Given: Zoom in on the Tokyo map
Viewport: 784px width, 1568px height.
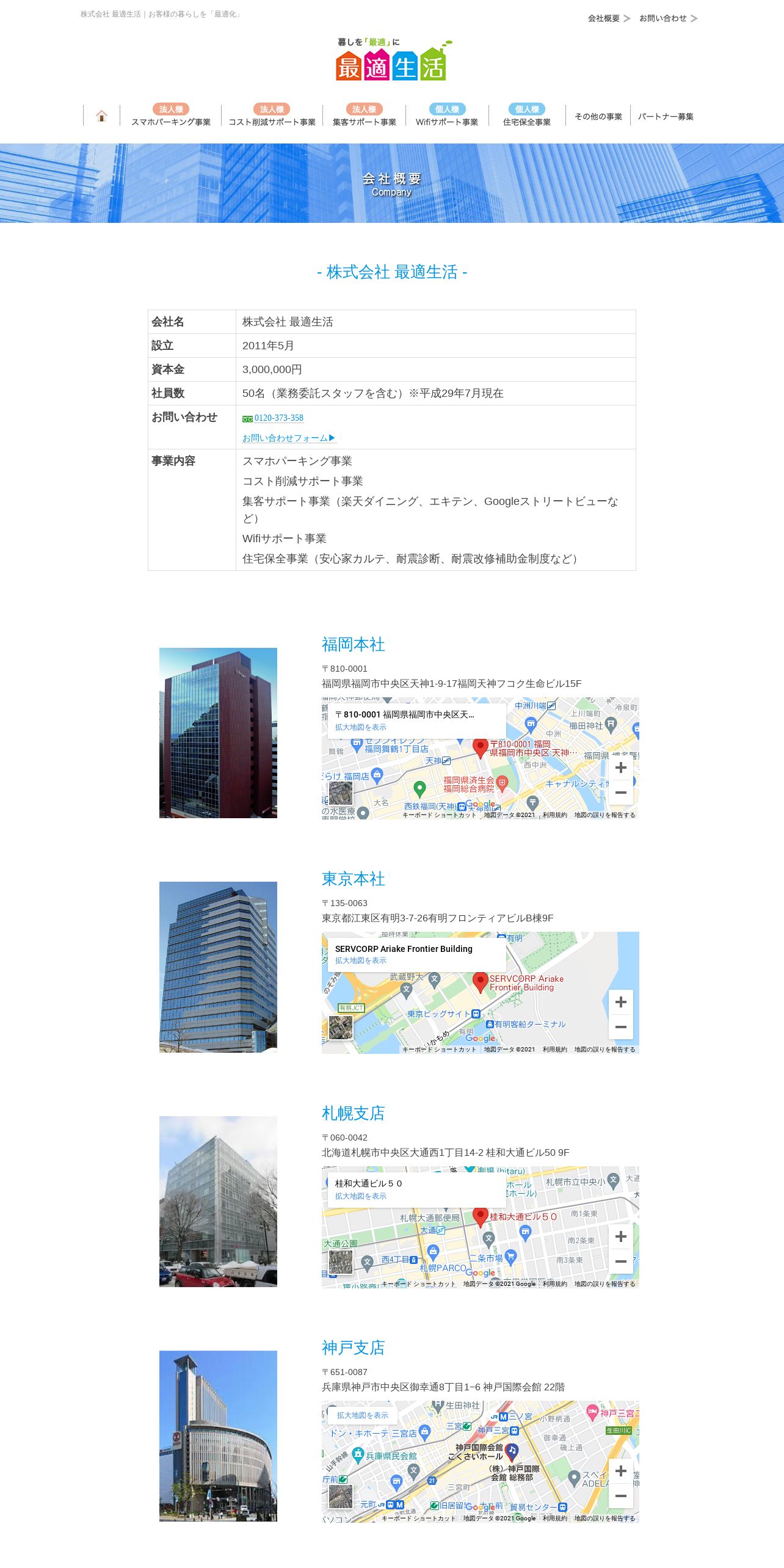Looking at the screenshot, I should click(x=621, y=1002).
